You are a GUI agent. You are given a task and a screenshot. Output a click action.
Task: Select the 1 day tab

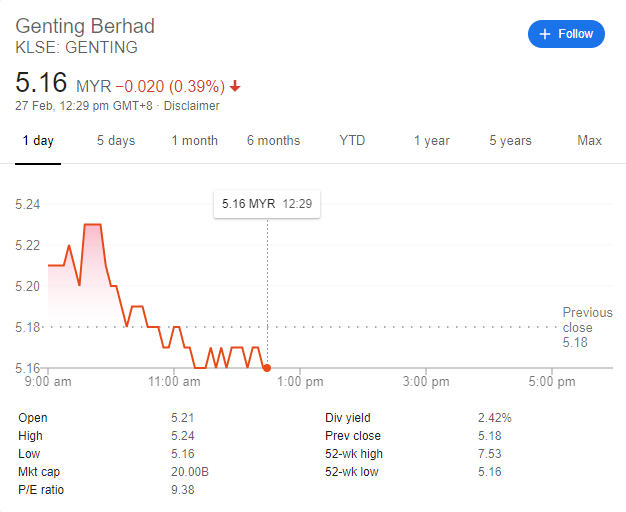38,141
